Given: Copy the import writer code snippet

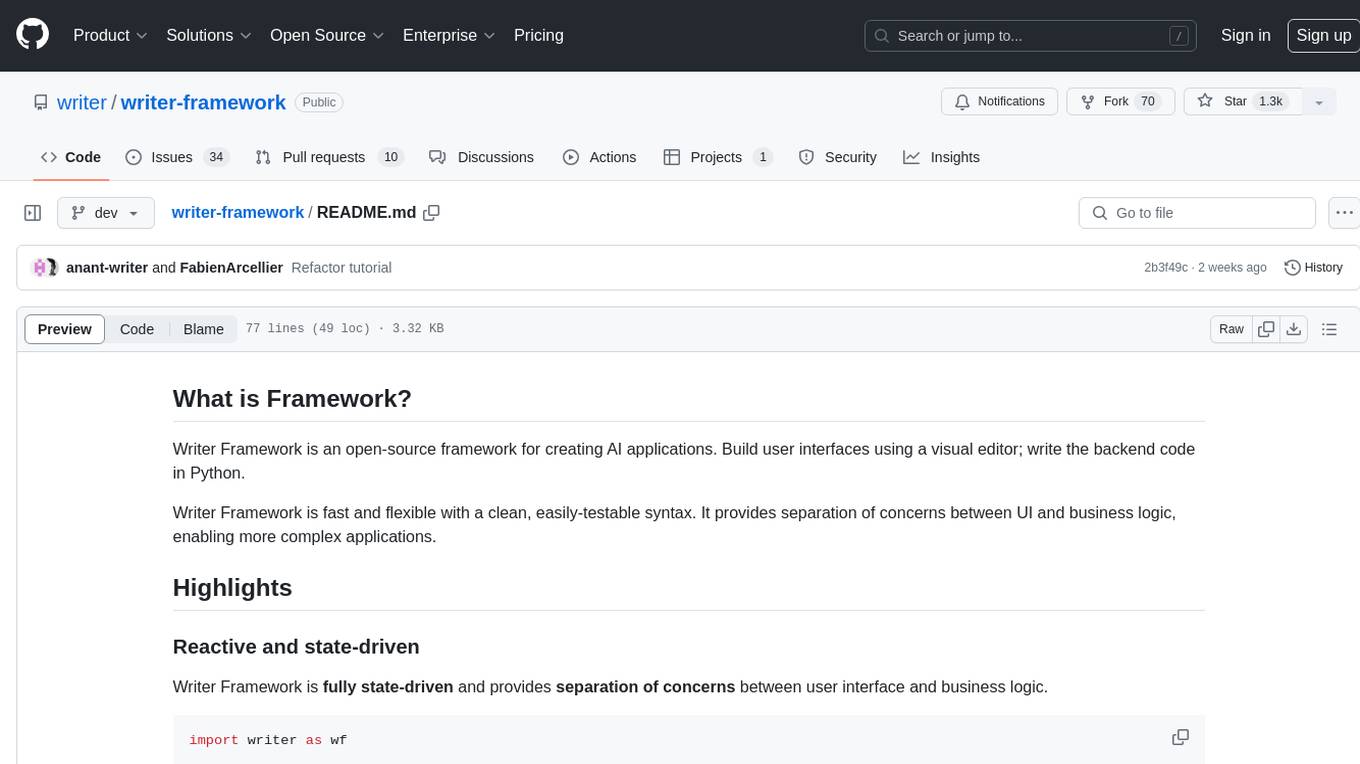Looking at the screenshot, I should (1180, 737).
